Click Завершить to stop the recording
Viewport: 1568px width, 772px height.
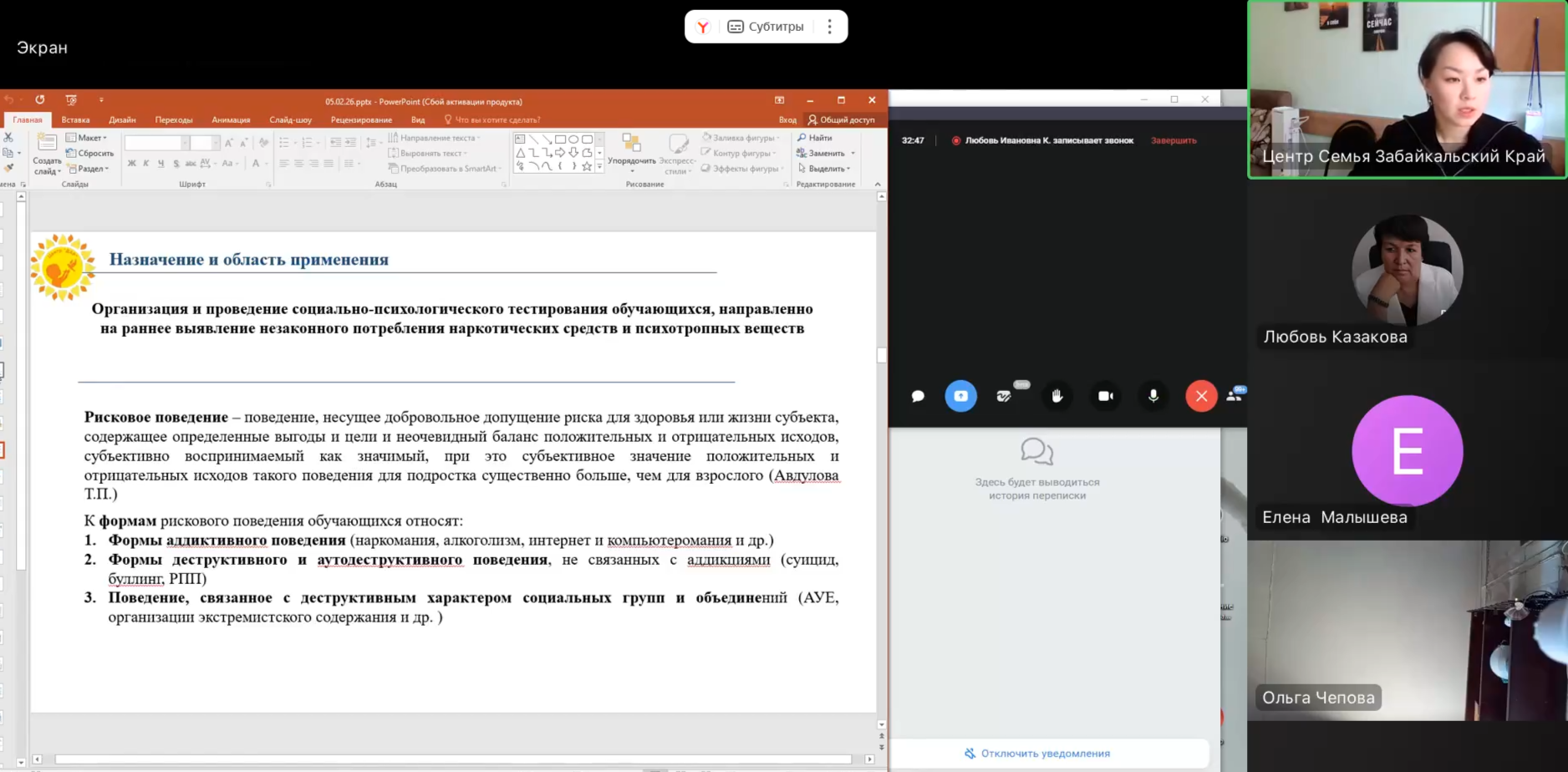pyautogui.click(x=1173, y=140)
